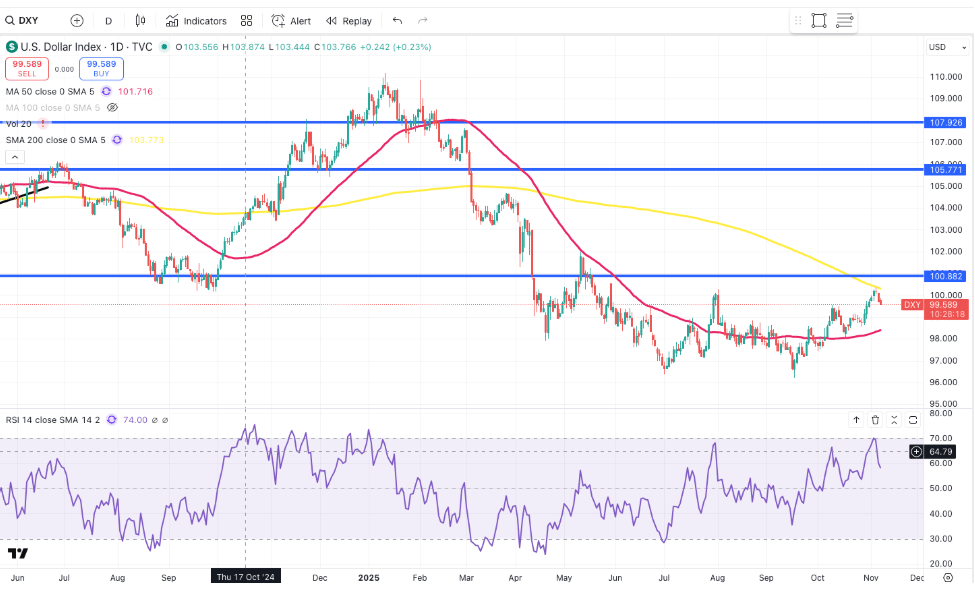Open the candlestick chart type selector

140,20
